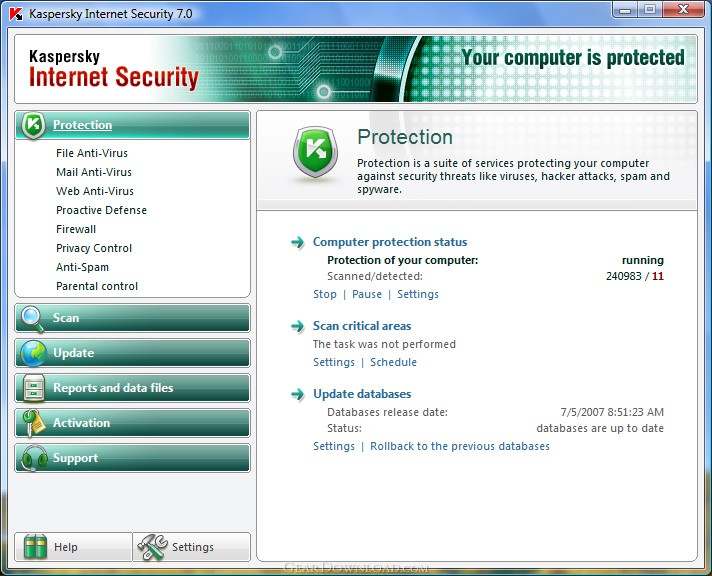Click the globe Update icon

[34, 353]
